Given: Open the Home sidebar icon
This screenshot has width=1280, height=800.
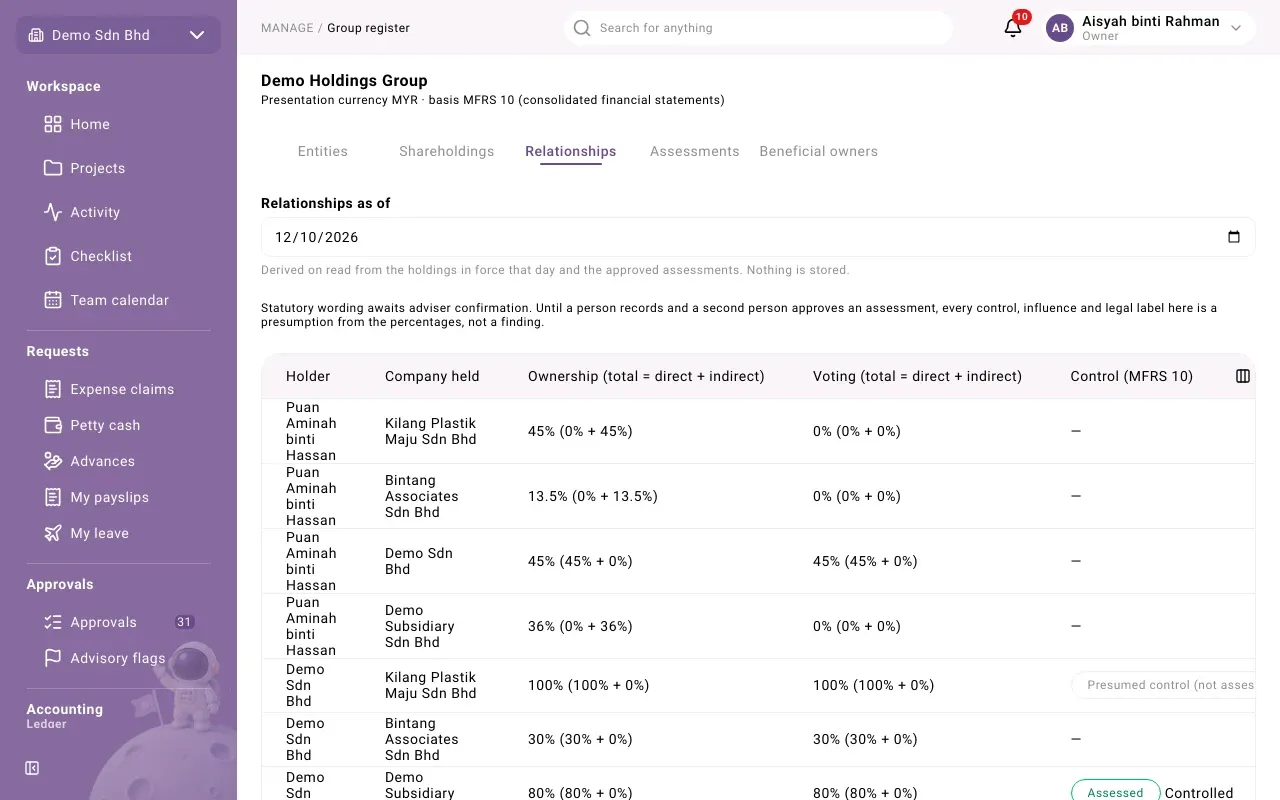Looking at the screenshot, I should (53, 124).
